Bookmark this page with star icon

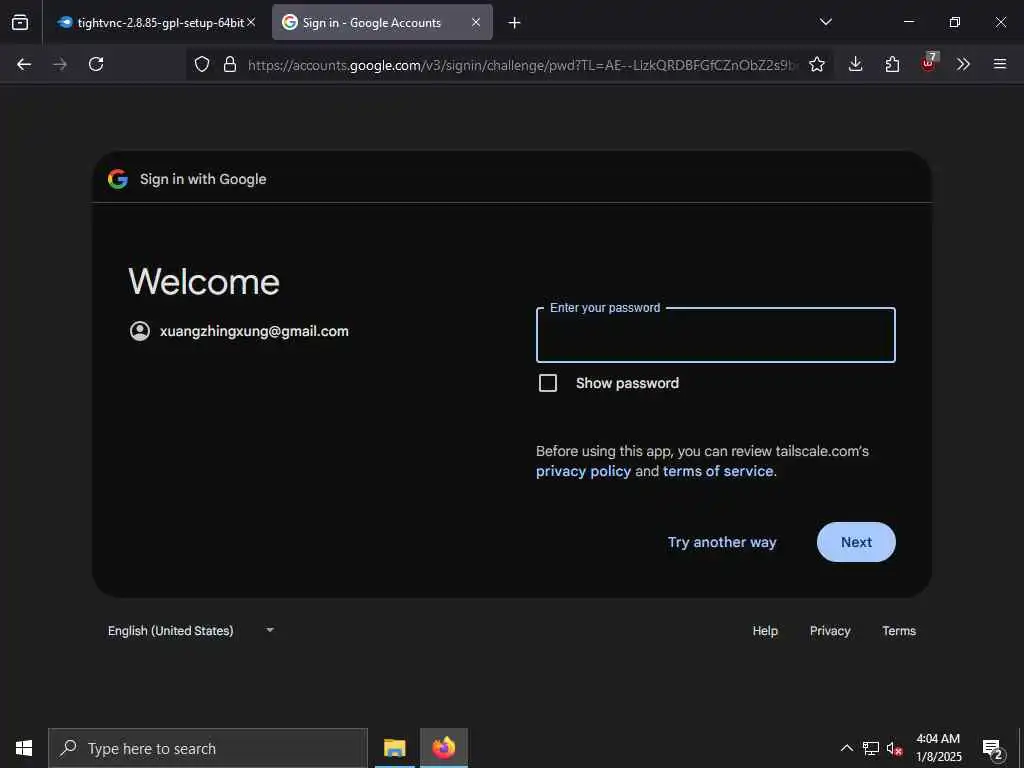[x=816, y=64]
